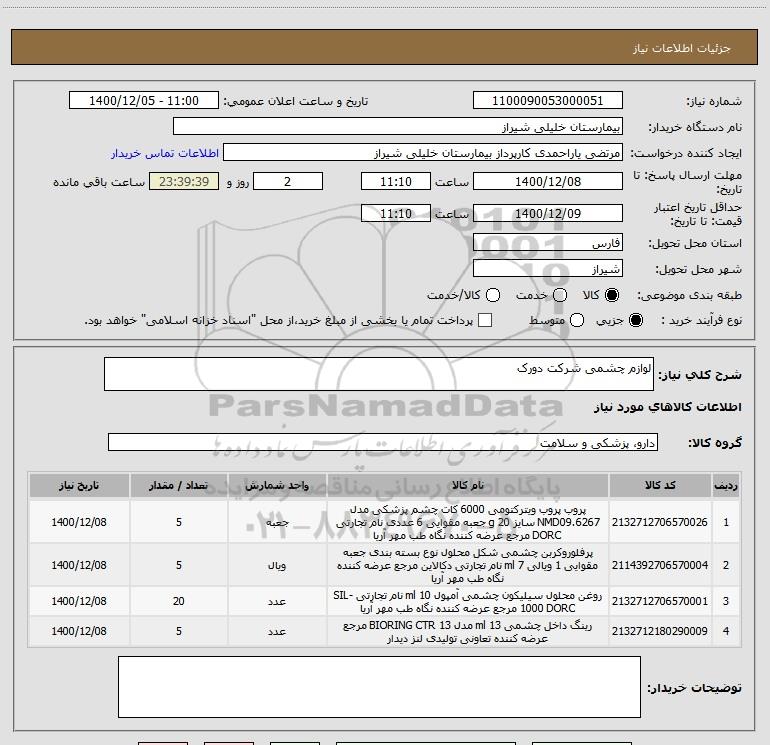Screen dimensions: 770x745
Task: Click the quantity 20 in row 3
Action: click(179, 601)
